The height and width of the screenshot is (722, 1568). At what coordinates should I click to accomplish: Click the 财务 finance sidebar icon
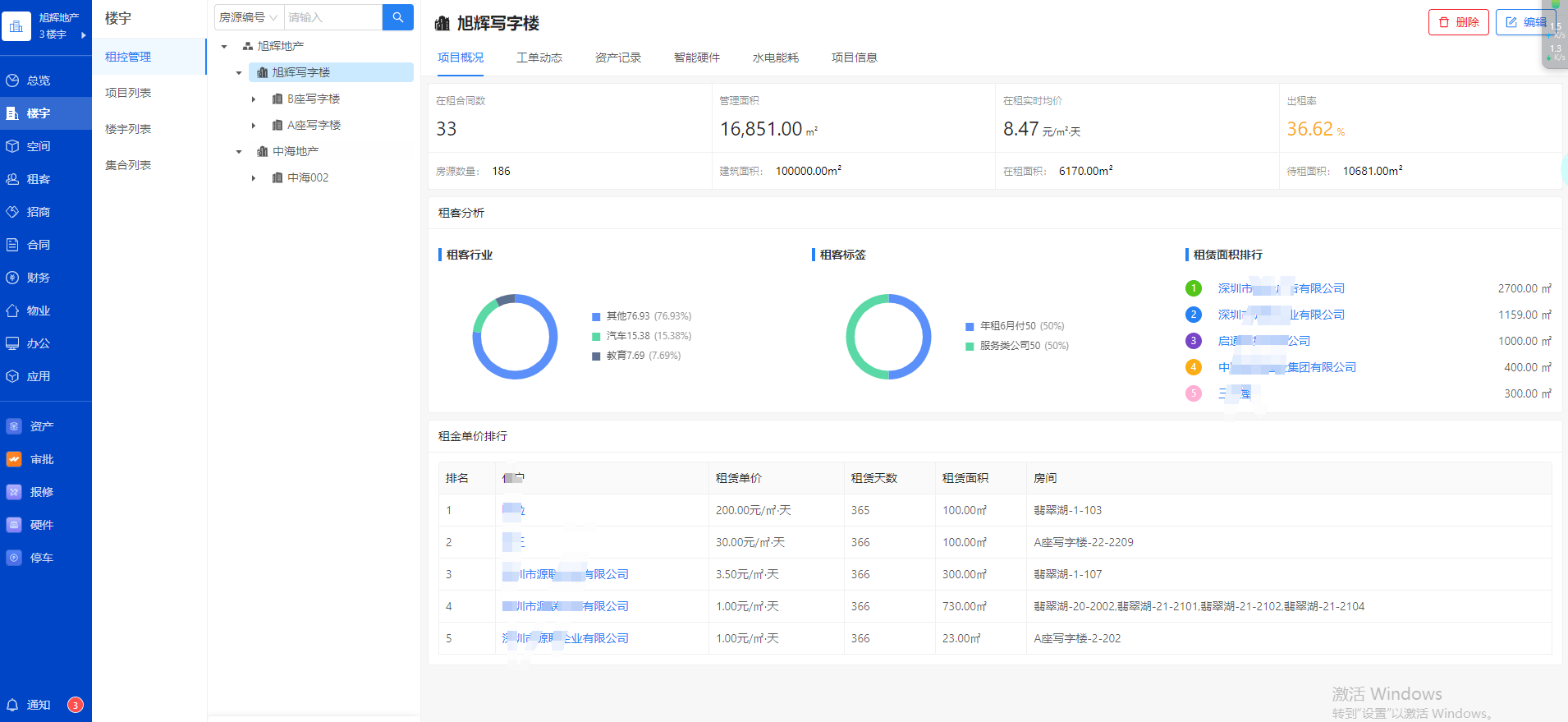(13, 278)
